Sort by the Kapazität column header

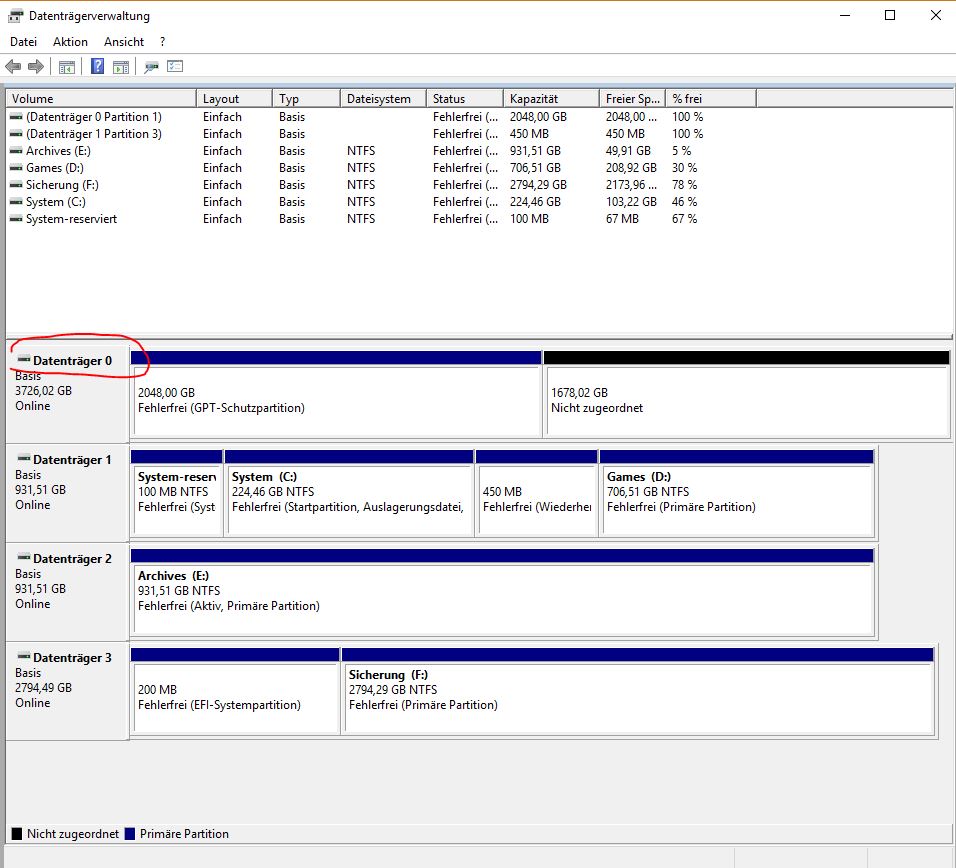tap(551, 98)
